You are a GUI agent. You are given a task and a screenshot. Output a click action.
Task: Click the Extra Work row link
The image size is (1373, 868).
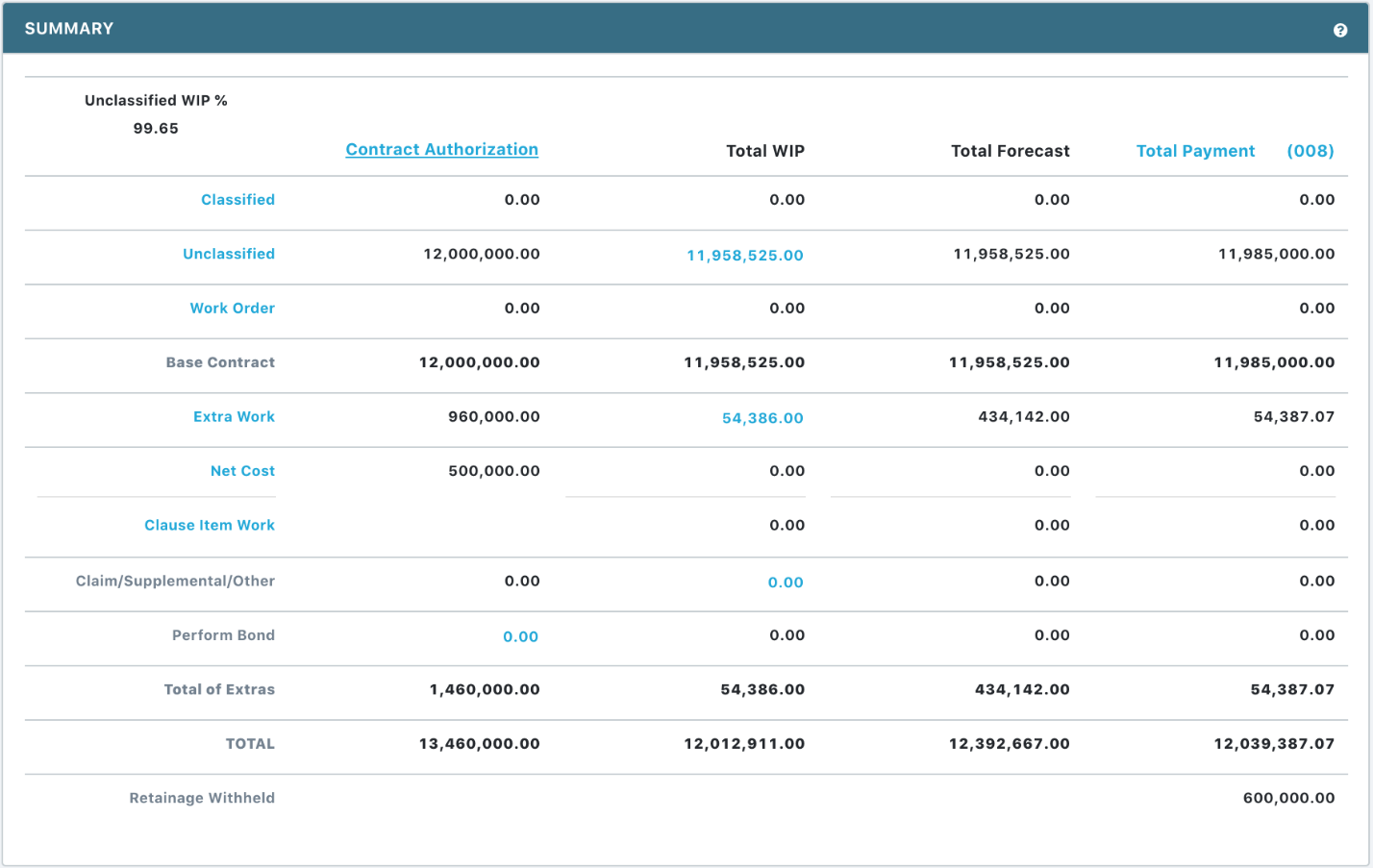[x=234, y=417]
